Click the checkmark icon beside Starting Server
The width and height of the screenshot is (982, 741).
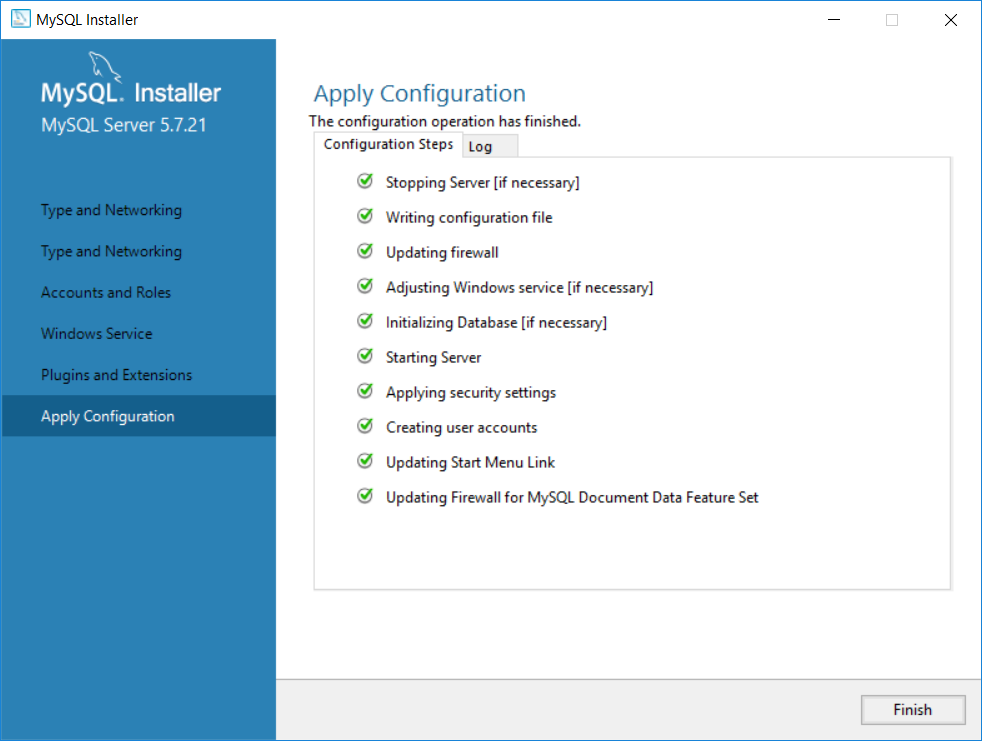365,357
